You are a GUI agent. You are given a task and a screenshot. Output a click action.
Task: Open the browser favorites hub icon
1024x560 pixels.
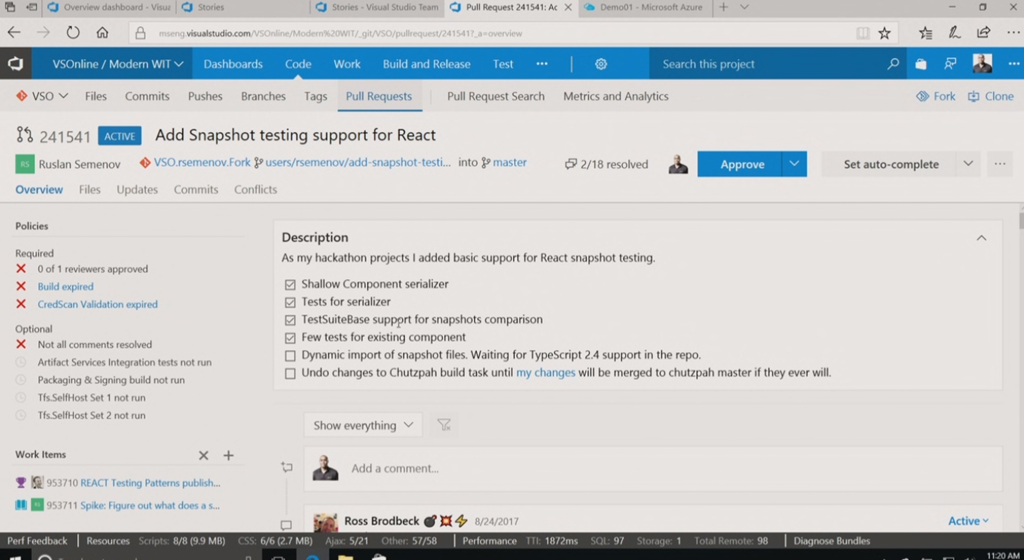pos(925,33)
